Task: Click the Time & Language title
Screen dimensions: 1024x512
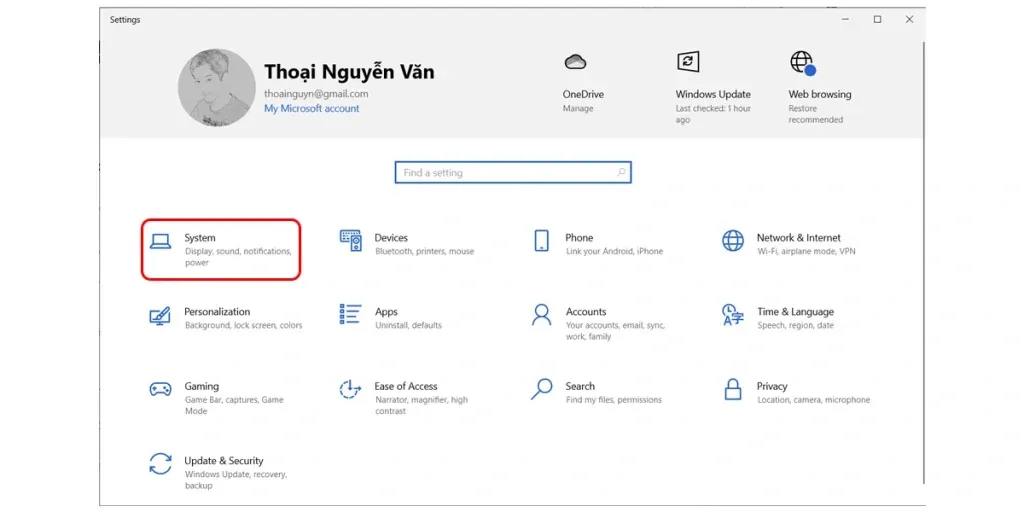Action: tap(795, 312)
